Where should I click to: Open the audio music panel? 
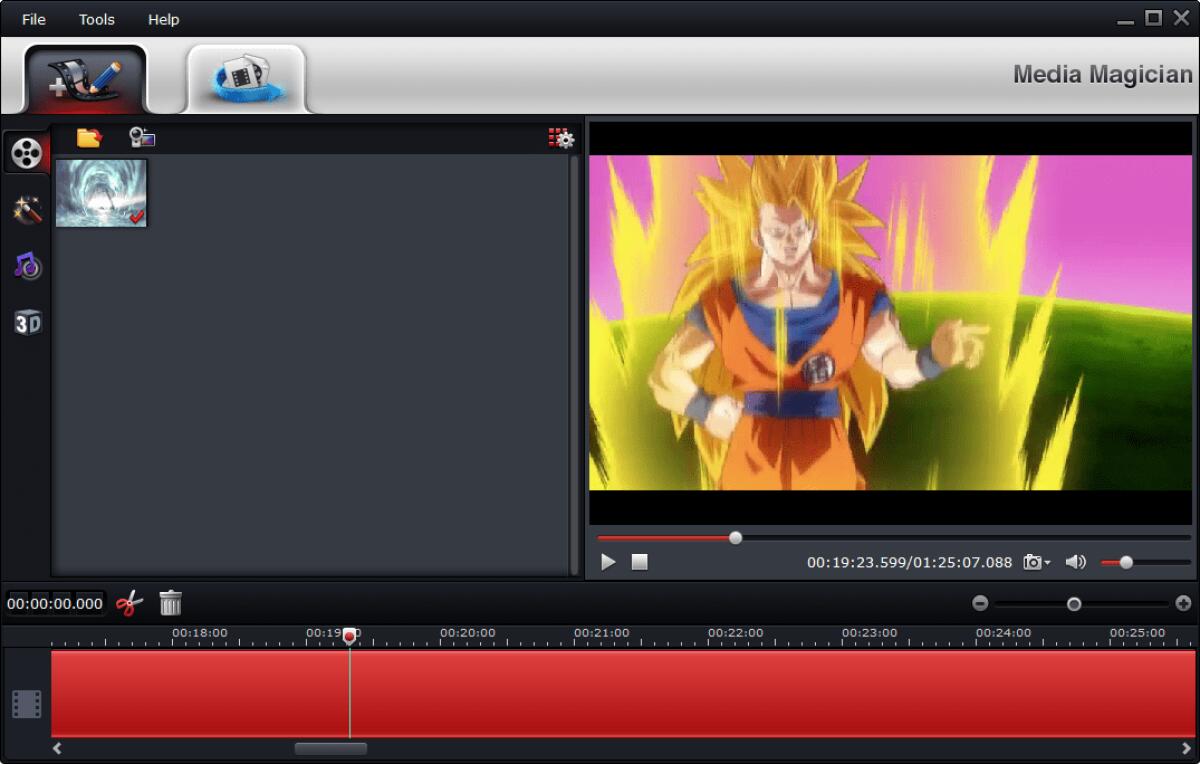point(27,265)
